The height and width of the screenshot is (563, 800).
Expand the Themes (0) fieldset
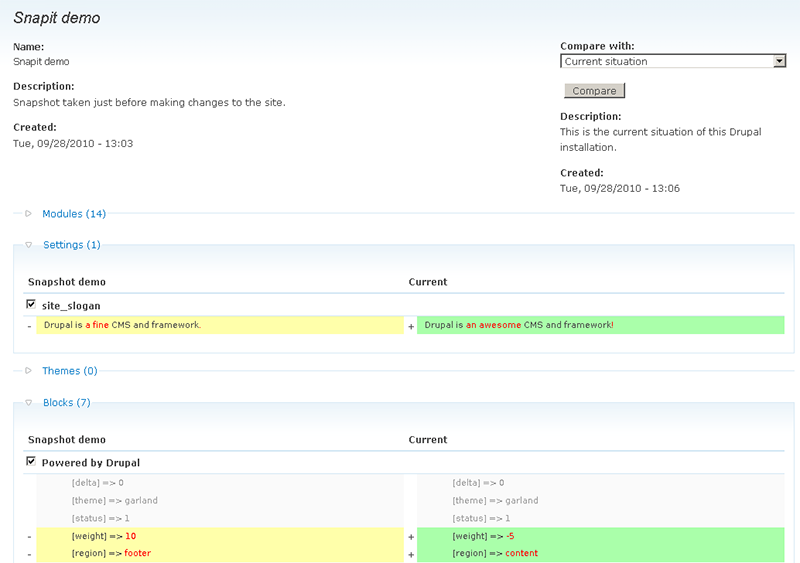coord(69,371)
